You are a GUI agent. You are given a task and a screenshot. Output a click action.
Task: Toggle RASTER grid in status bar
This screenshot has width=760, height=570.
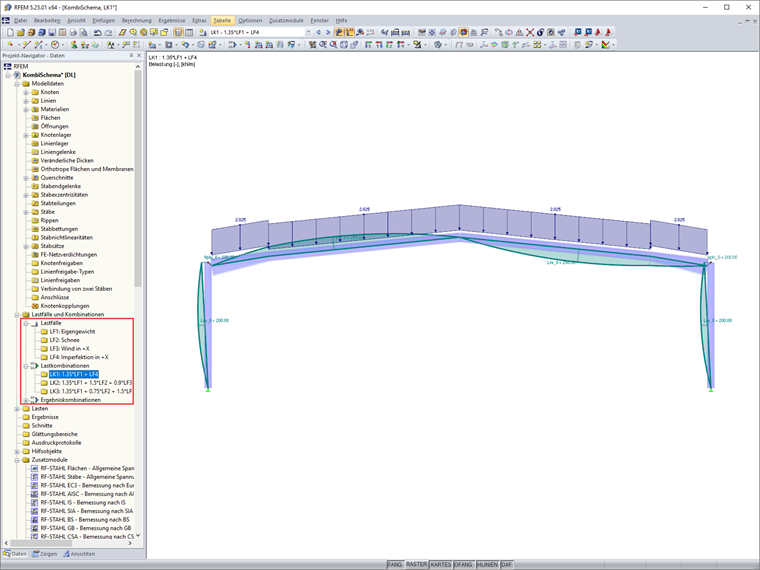(416, 565)
